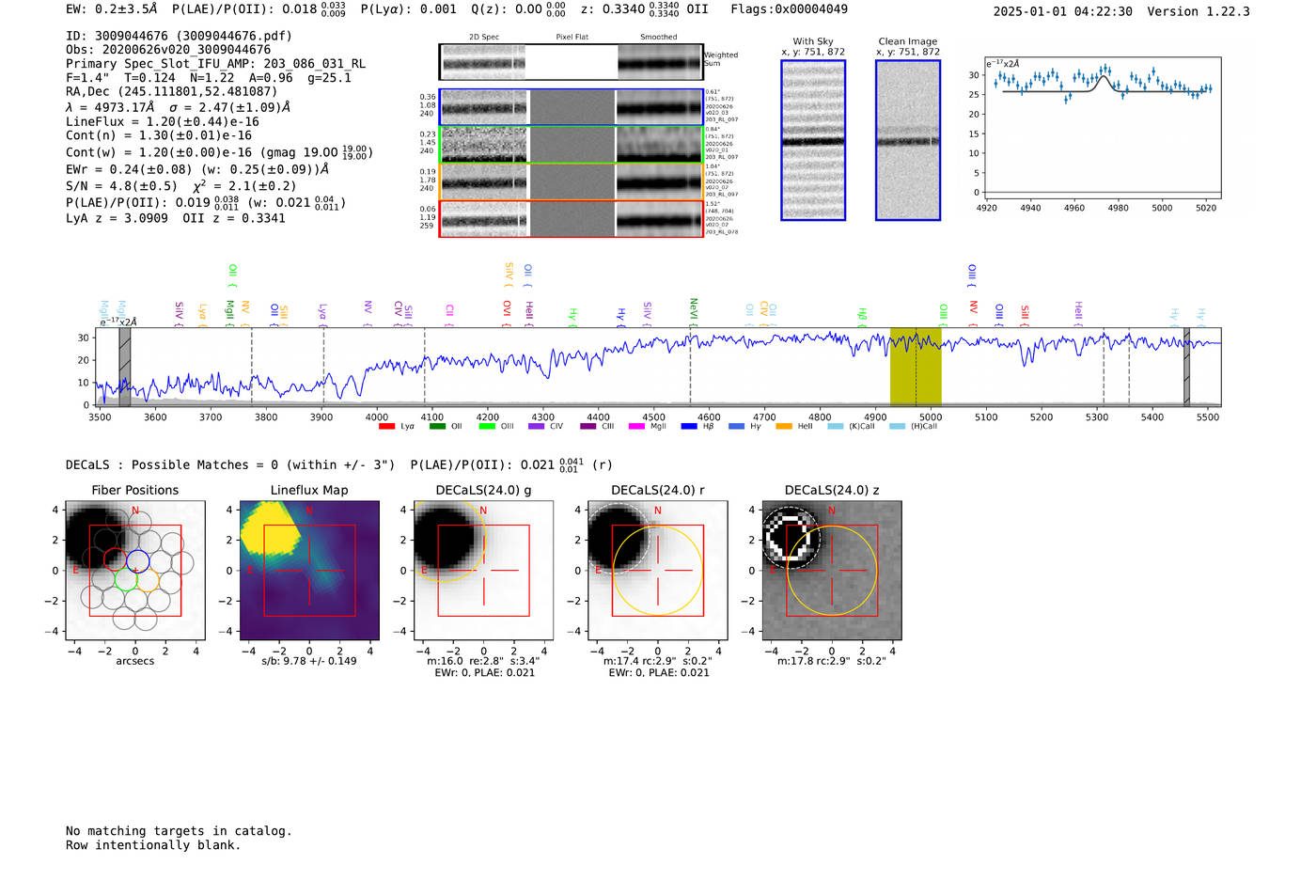Click "Row intentionally blank." text
This screenshot has height=896, width=1316.
click(x=153, y=845)
